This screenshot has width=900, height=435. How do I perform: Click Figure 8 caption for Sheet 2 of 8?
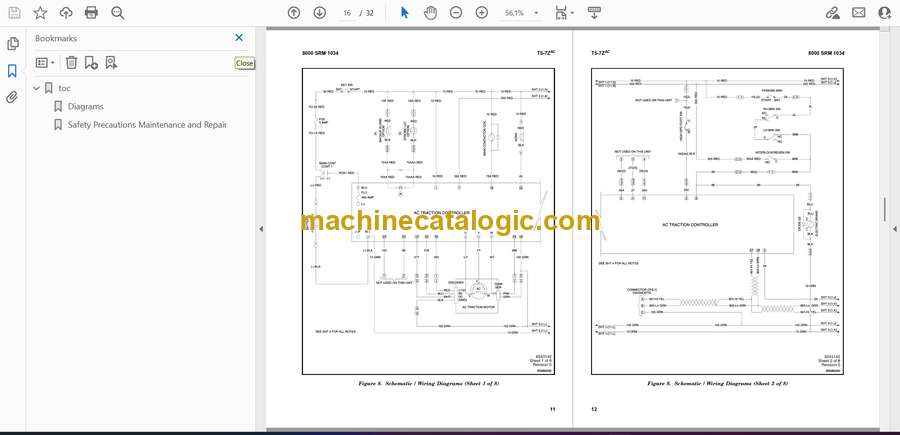717,383
